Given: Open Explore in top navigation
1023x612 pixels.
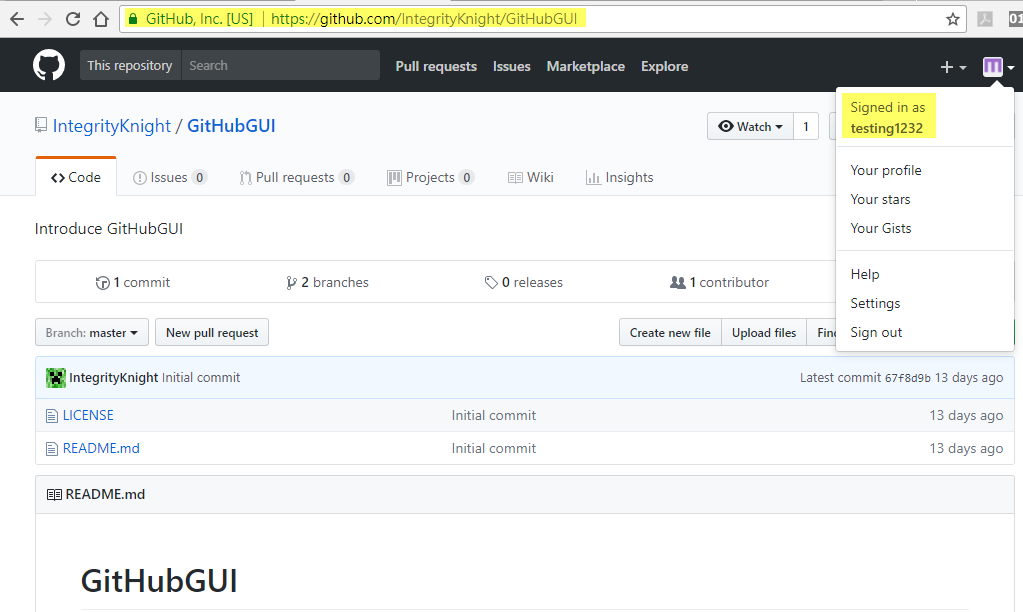Looking at the screenshot, I should tap(664, 67).
